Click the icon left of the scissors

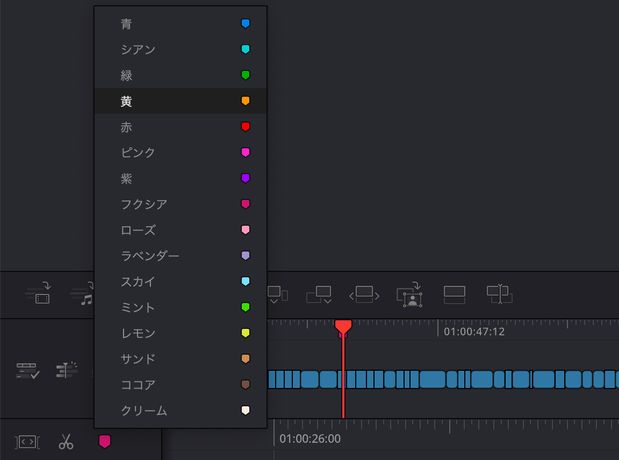click(27, 441)
